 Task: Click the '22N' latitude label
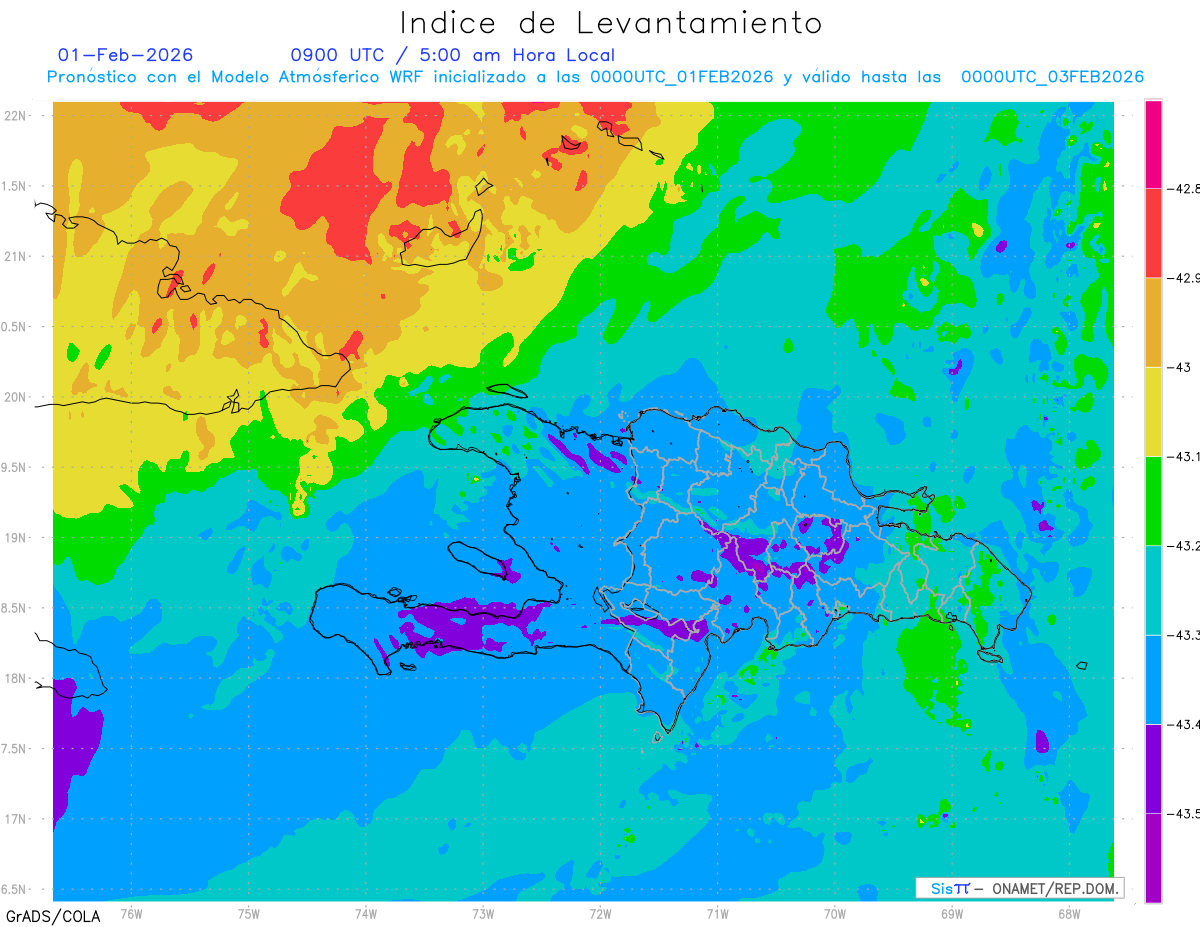(x=16, y=115)
